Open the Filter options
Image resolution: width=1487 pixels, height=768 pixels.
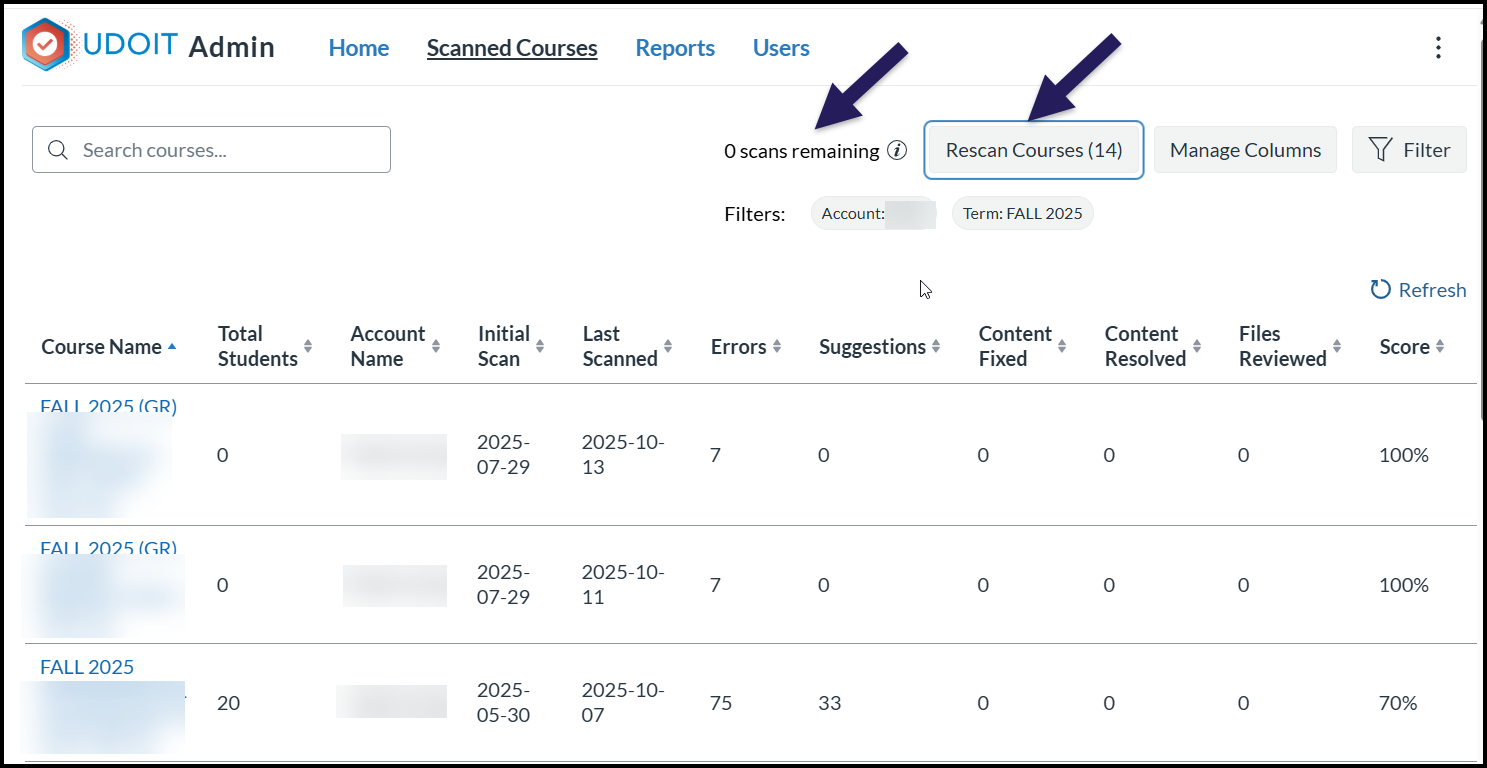pos(1409,148)
